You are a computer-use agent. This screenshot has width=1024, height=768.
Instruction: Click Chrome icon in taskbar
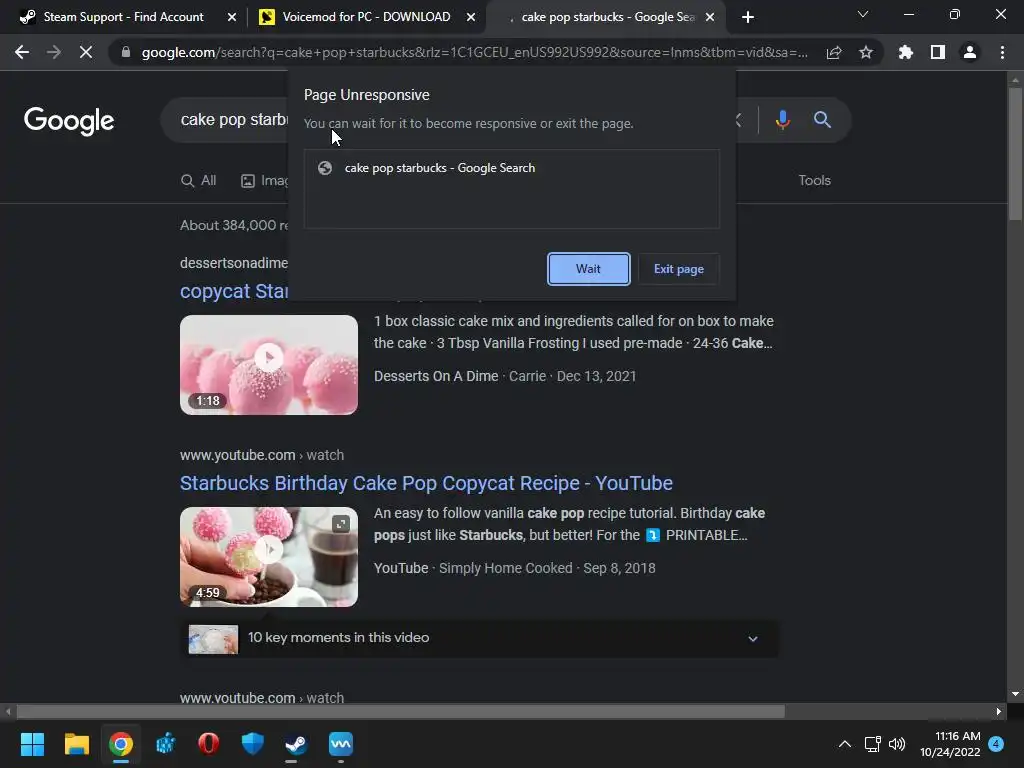click(121, 744)
